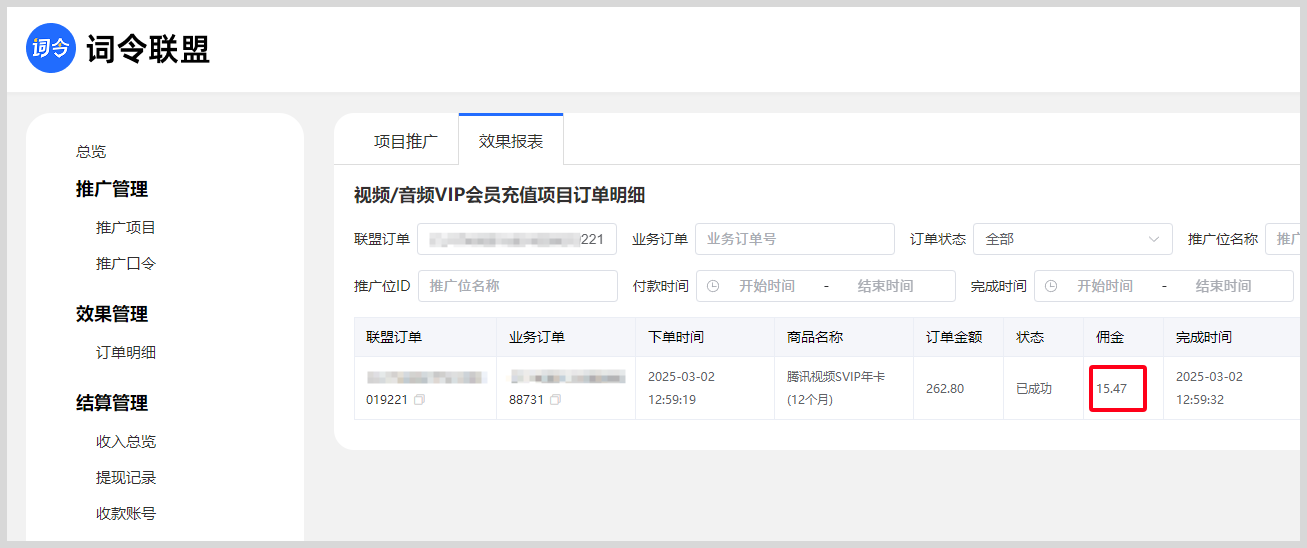Viewport: 1307px width, 548px height.
Task: Open 收入总览 in the sidebar
Action: tap(126, 442)
